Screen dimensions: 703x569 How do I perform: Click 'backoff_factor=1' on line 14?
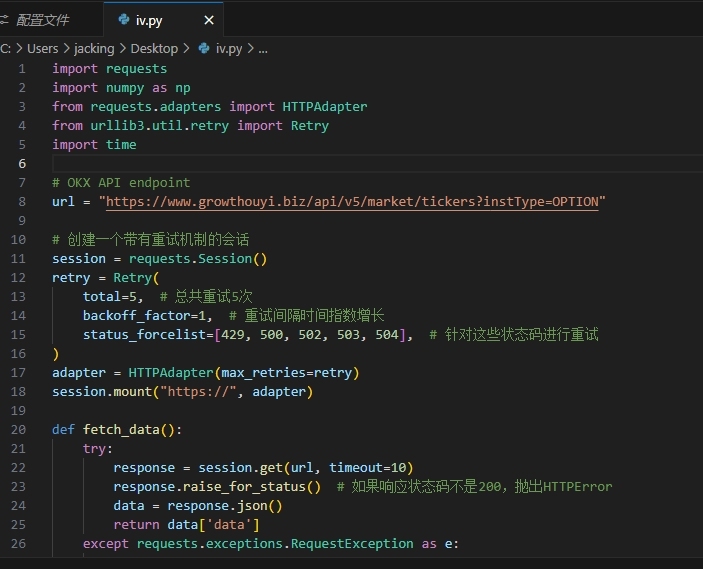144,316
